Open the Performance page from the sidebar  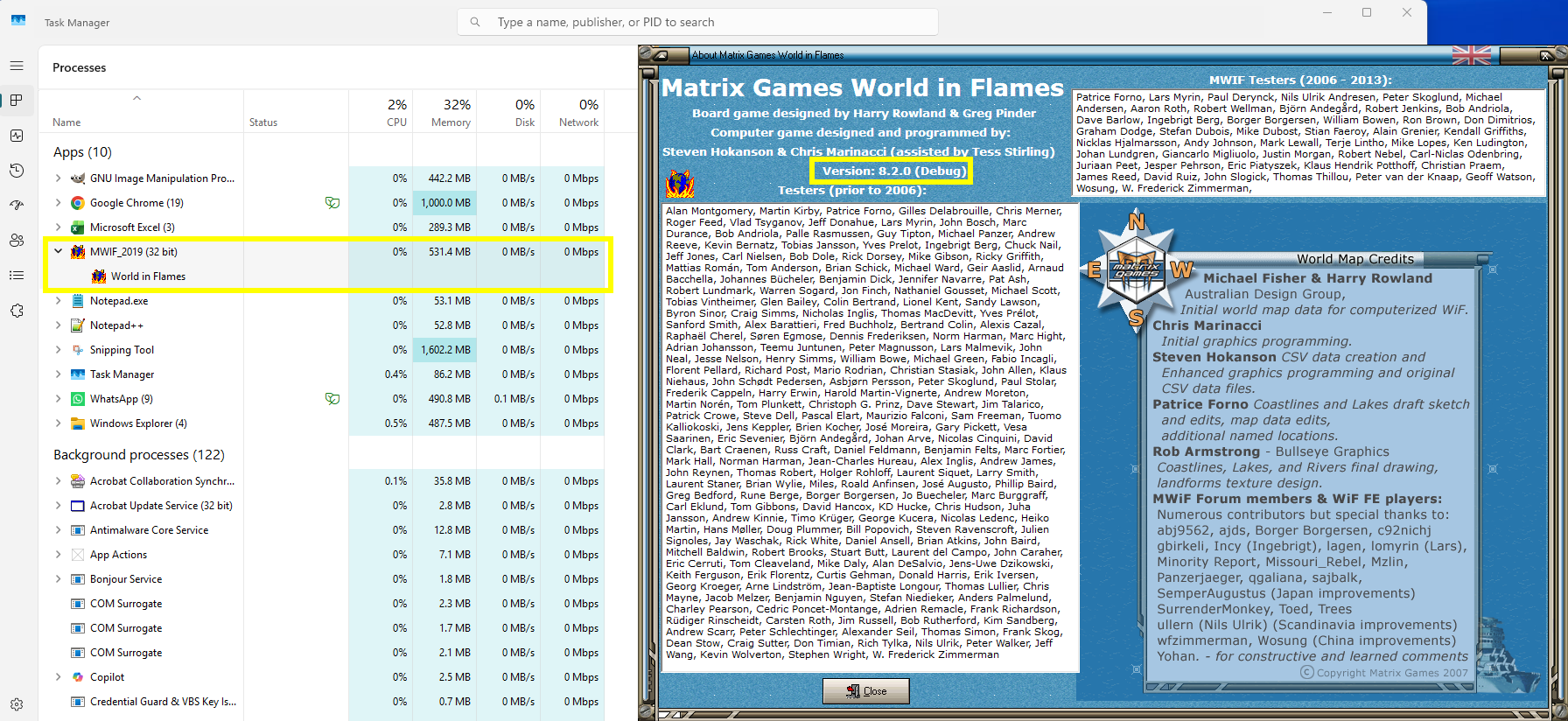point(17,136)
